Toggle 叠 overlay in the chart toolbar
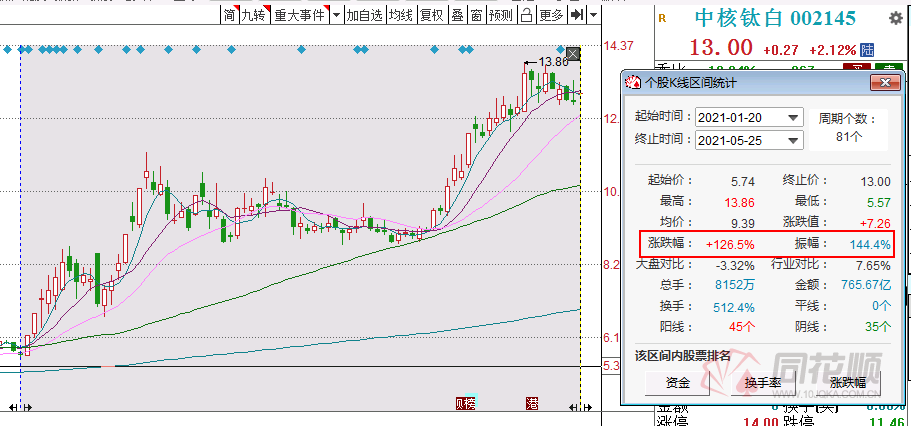The image size is (911, 426). click(x=457, y=15)
